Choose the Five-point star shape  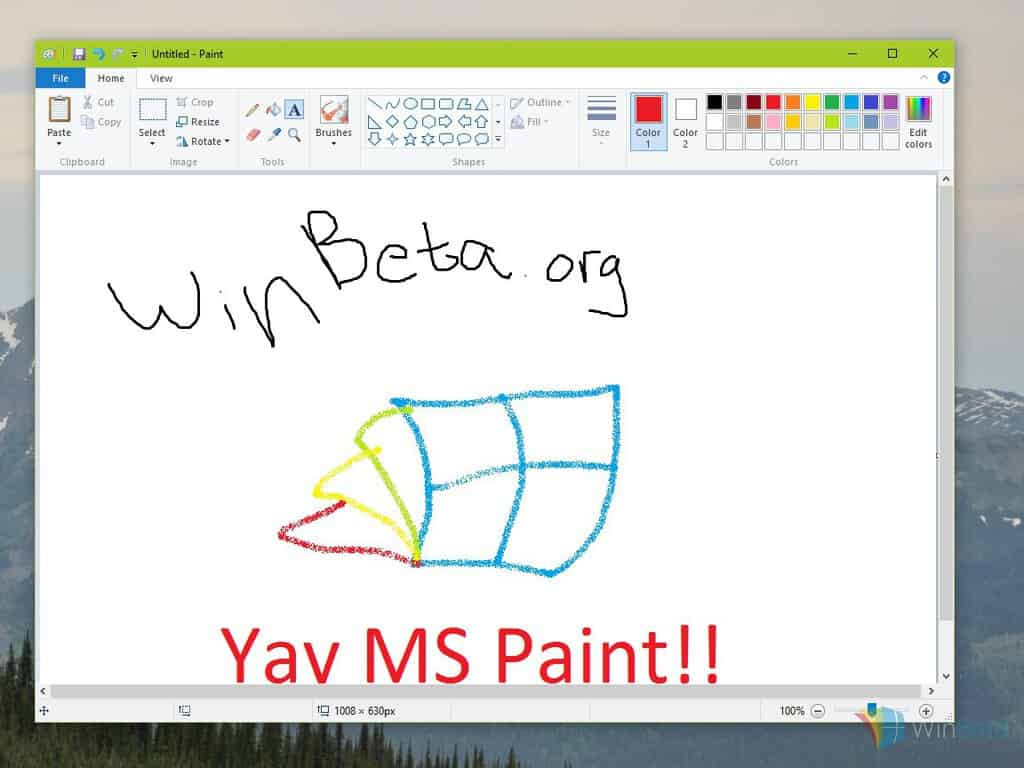point(410,139)
